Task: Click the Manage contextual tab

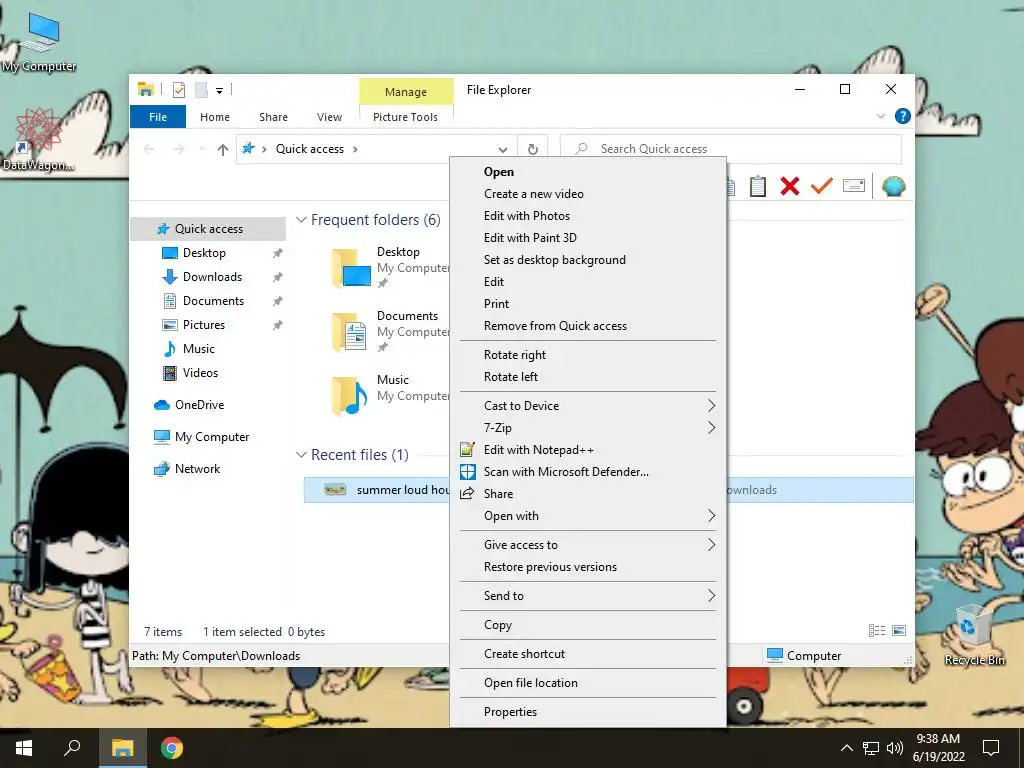Action: (406, 92)
